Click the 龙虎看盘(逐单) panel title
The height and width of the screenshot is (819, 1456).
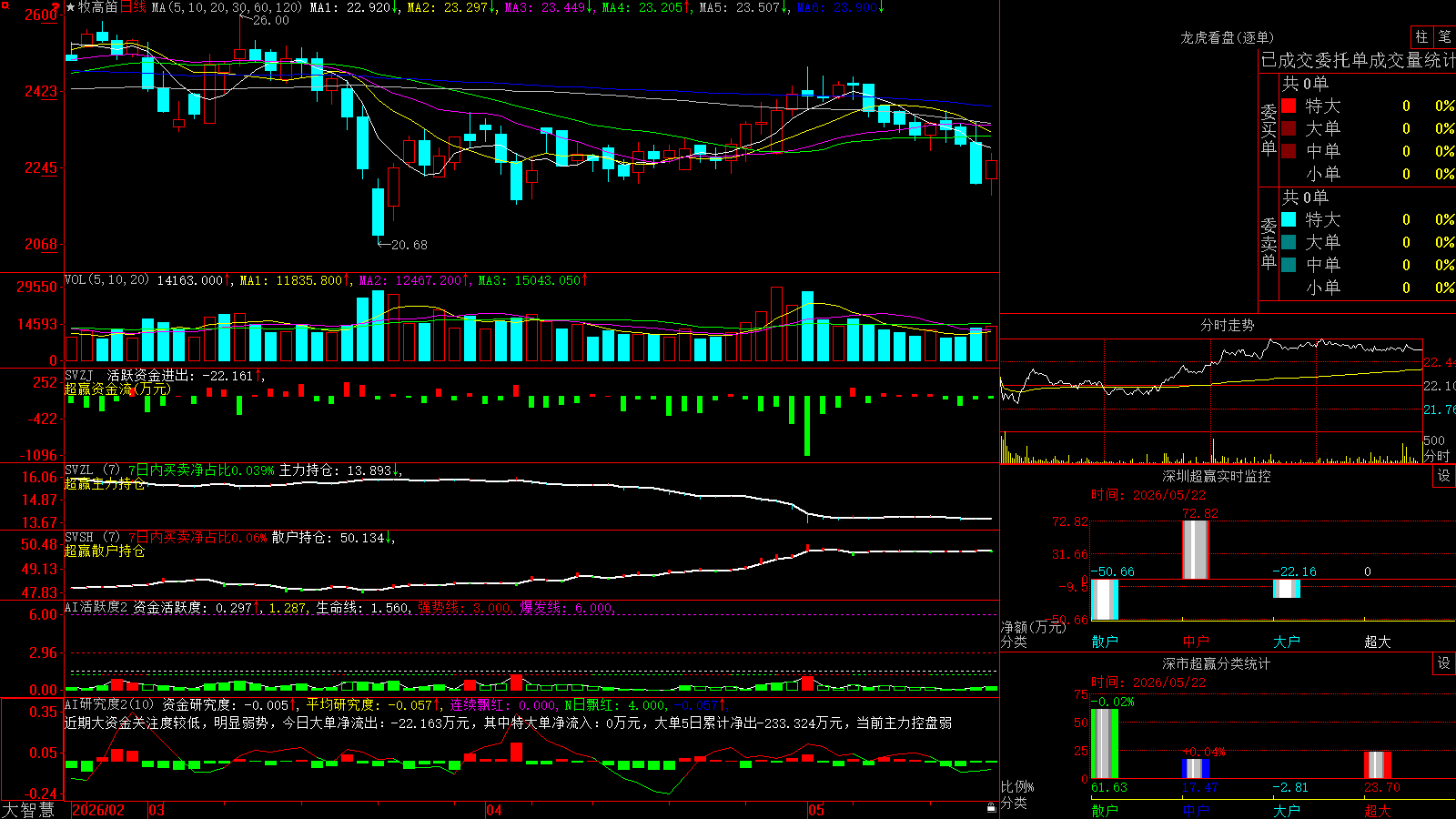pyautogui.click(x=1227, y=37)
